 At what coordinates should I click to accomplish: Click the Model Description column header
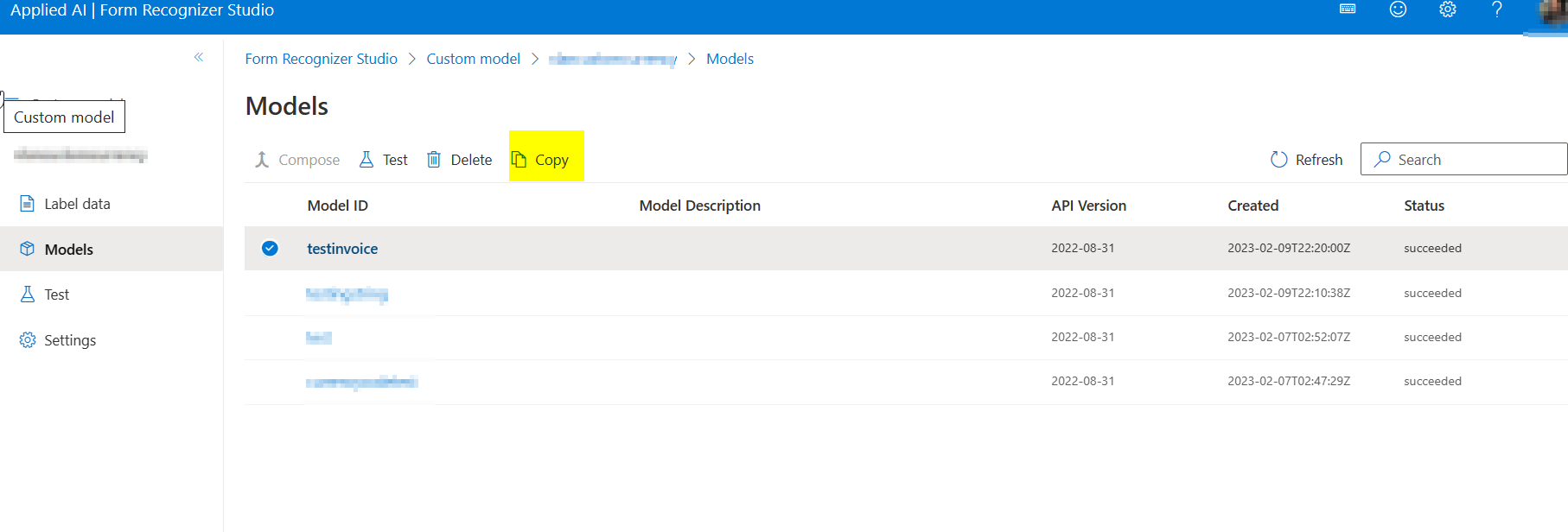click(699, 206)
